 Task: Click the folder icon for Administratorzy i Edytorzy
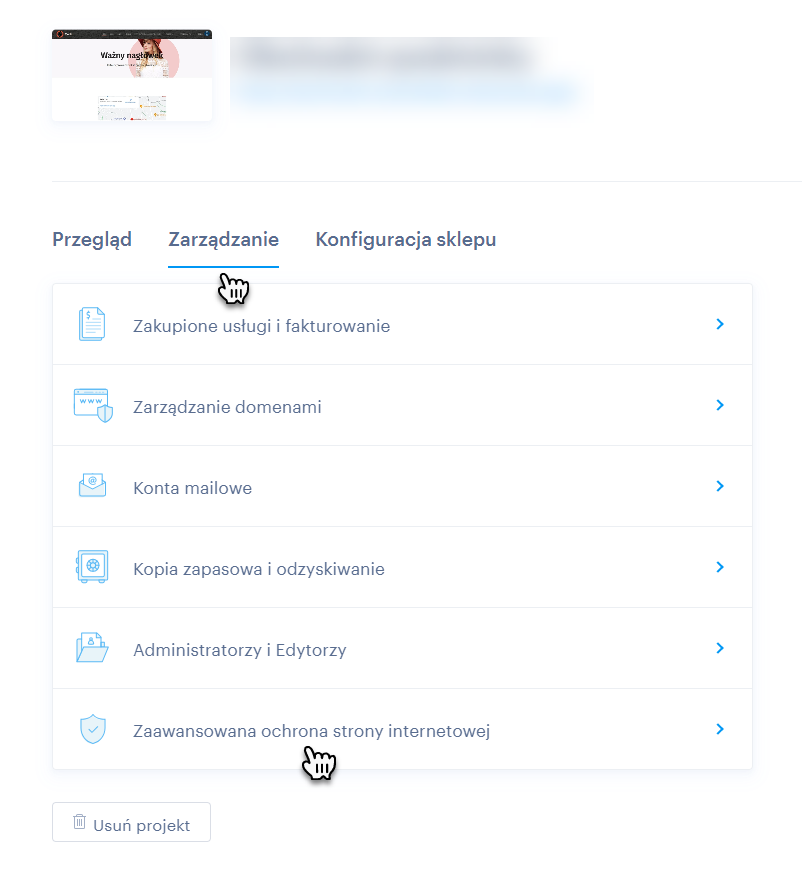point(92,648)
